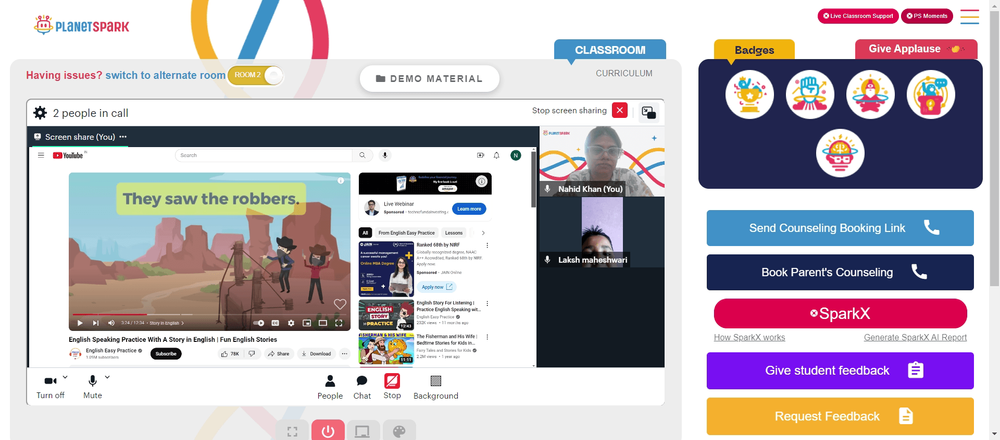The height and width of the screenshot is (440, 1000).
Task: Open Background effects
Action: coord(436,386)
